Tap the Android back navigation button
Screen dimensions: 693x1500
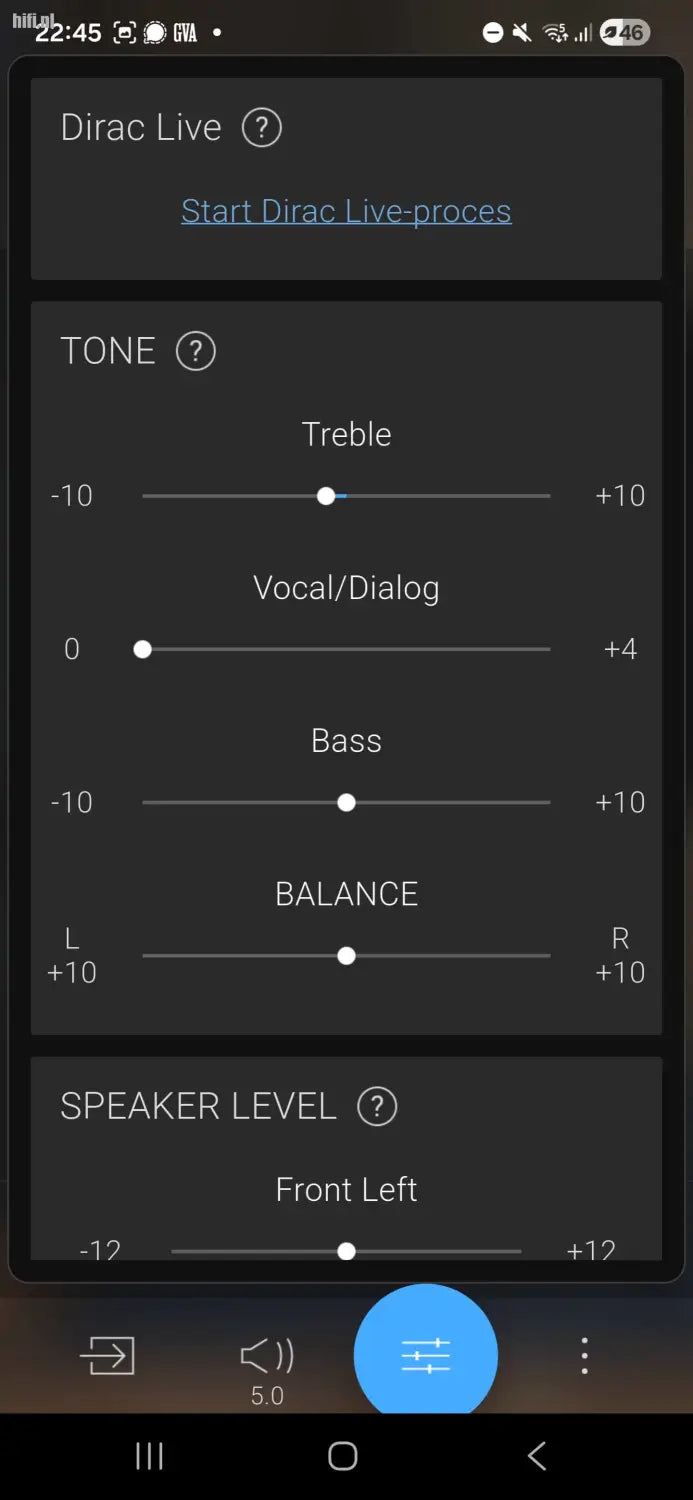tap(536, 1457)
